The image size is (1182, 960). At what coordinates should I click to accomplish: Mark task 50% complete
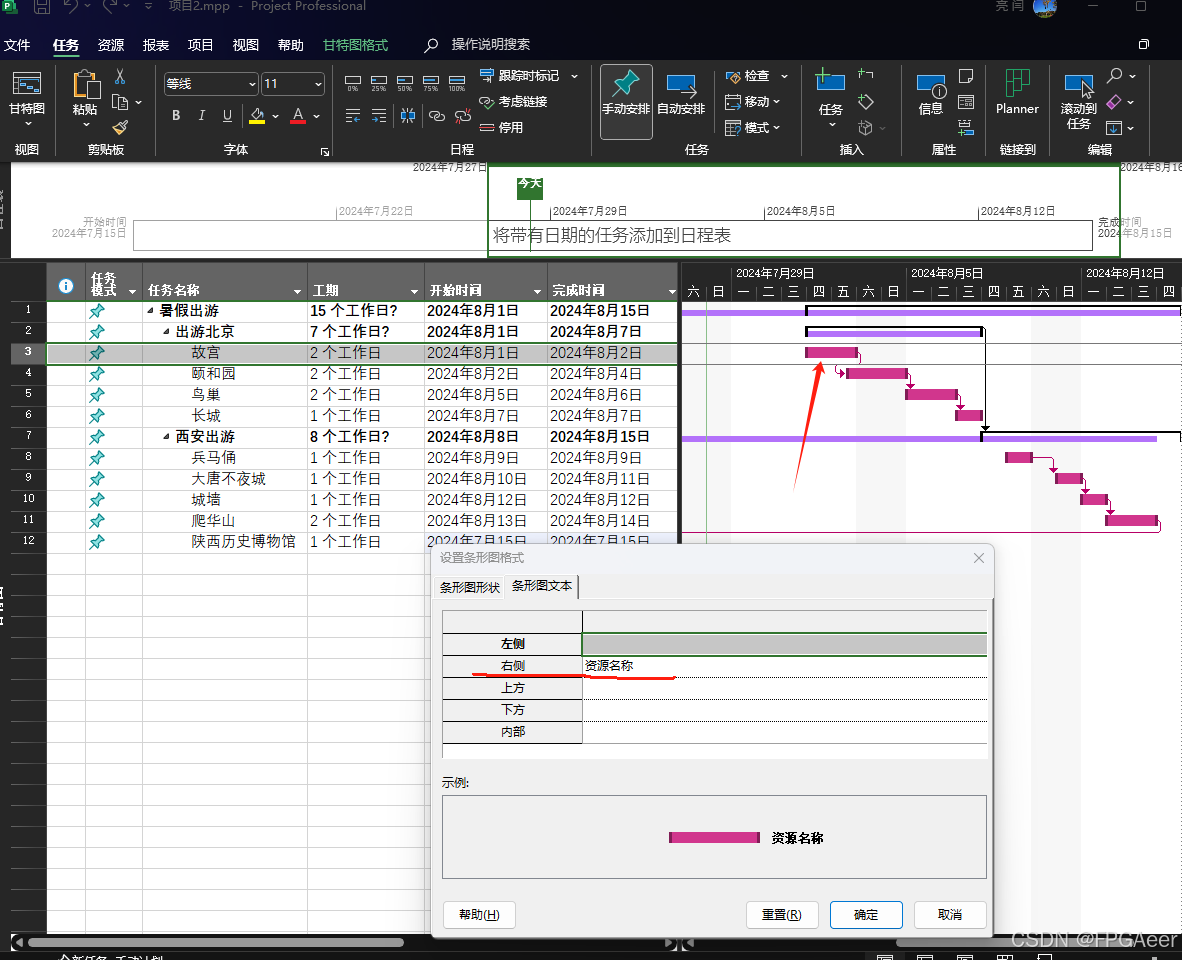405,83
